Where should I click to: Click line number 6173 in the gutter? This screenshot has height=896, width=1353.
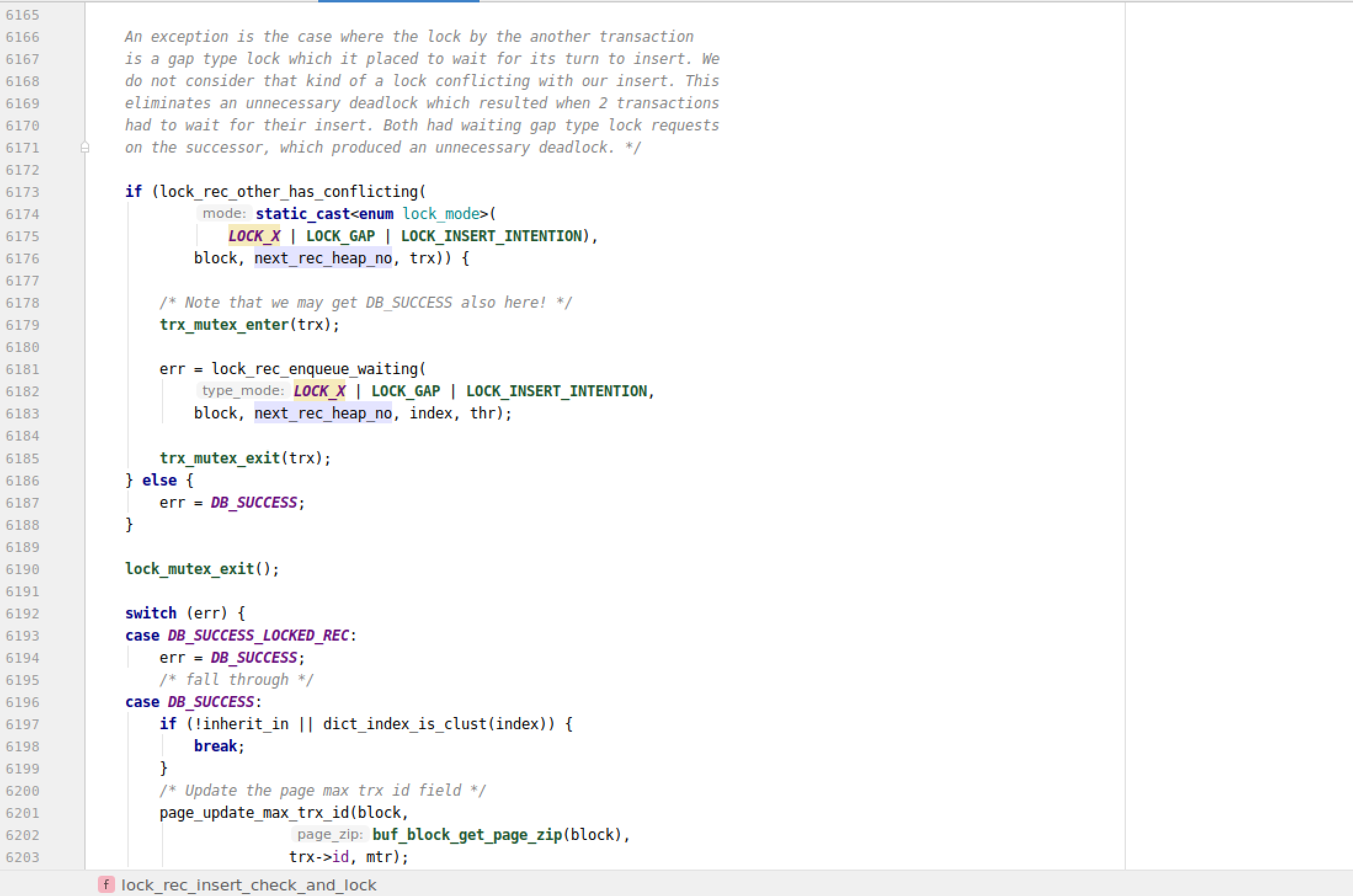tap(23, 192)
